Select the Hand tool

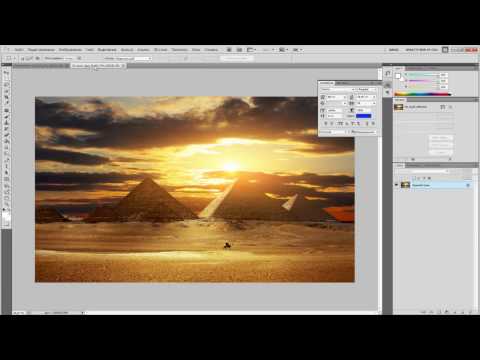(x=6, y=197)
